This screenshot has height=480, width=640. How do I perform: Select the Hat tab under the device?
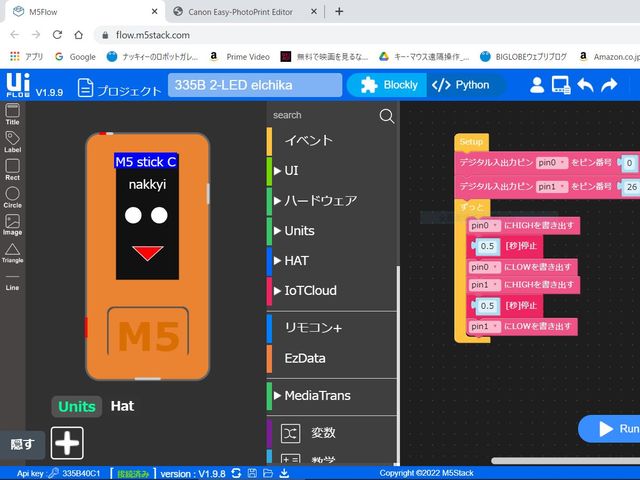click(122, 406)
